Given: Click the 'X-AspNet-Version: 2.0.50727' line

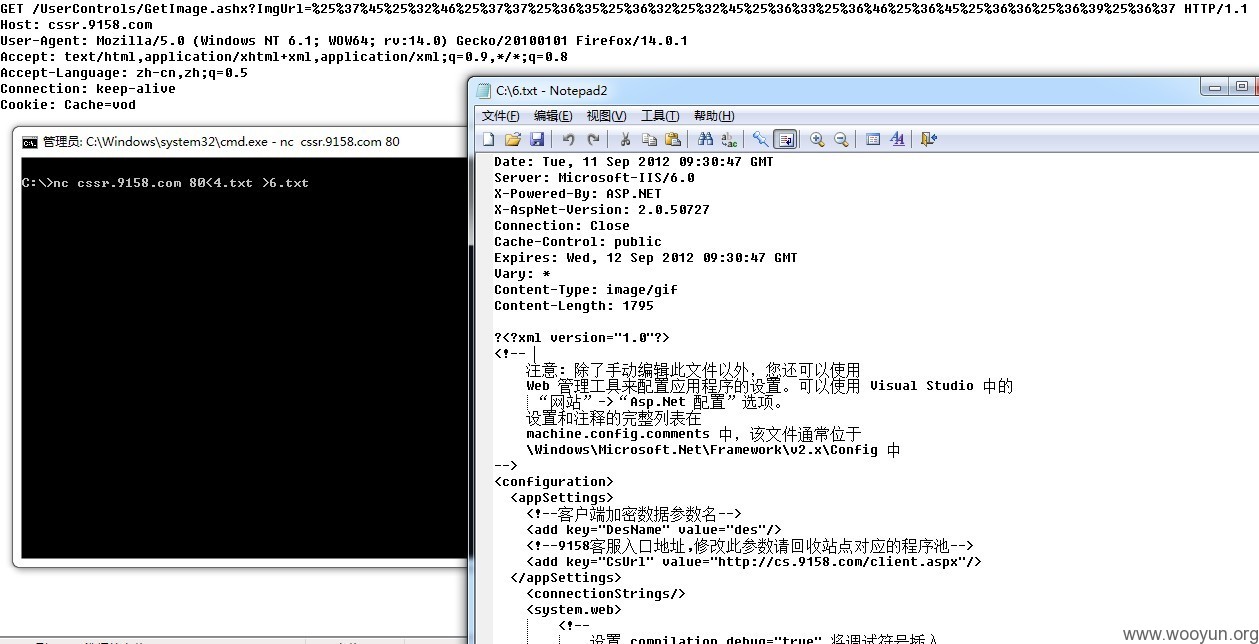Looking at the screenshot, I should 602,210.
